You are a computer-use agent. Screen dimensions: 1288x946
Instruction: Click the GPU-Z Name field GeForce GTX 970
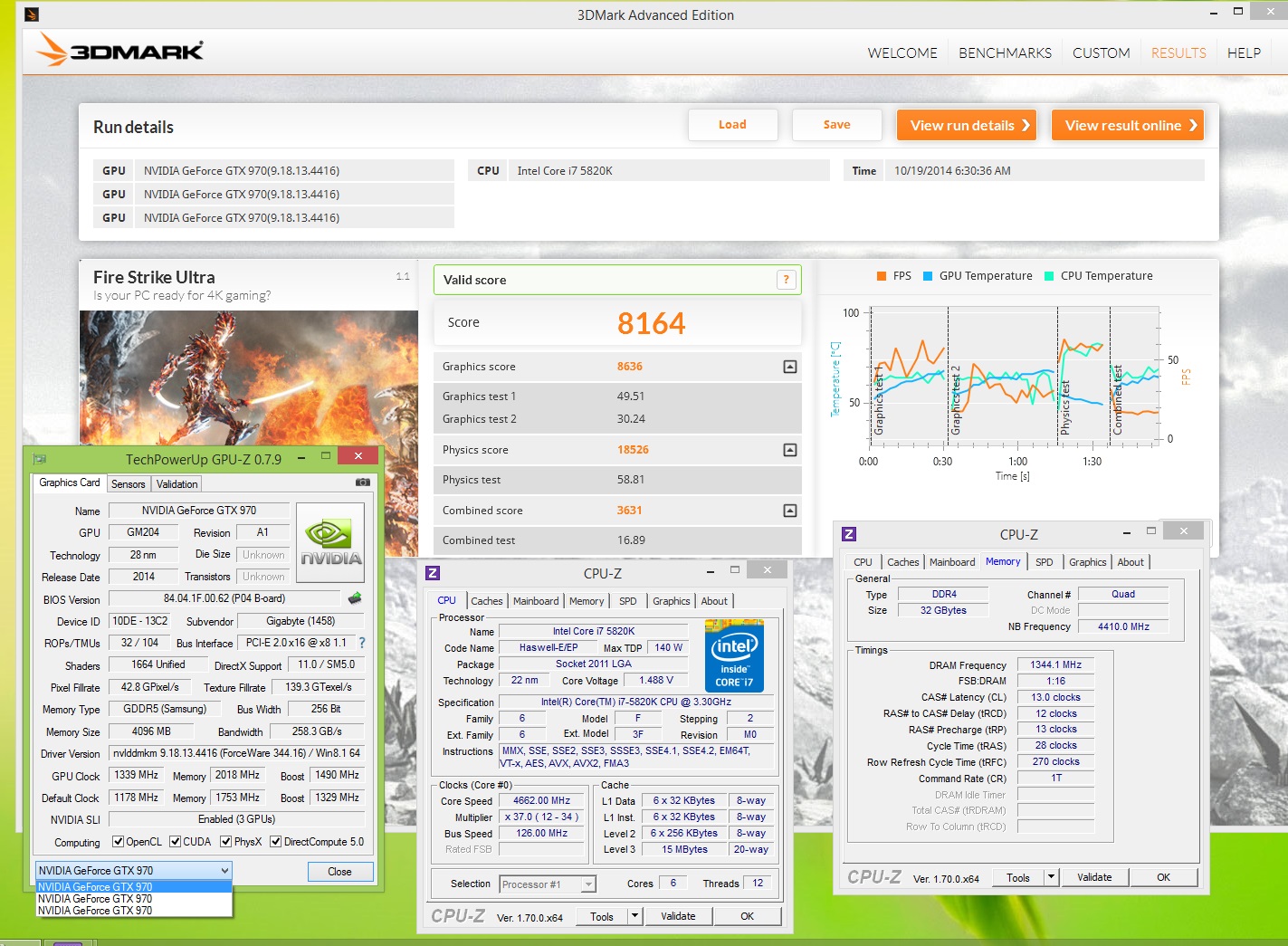point(199,511)
